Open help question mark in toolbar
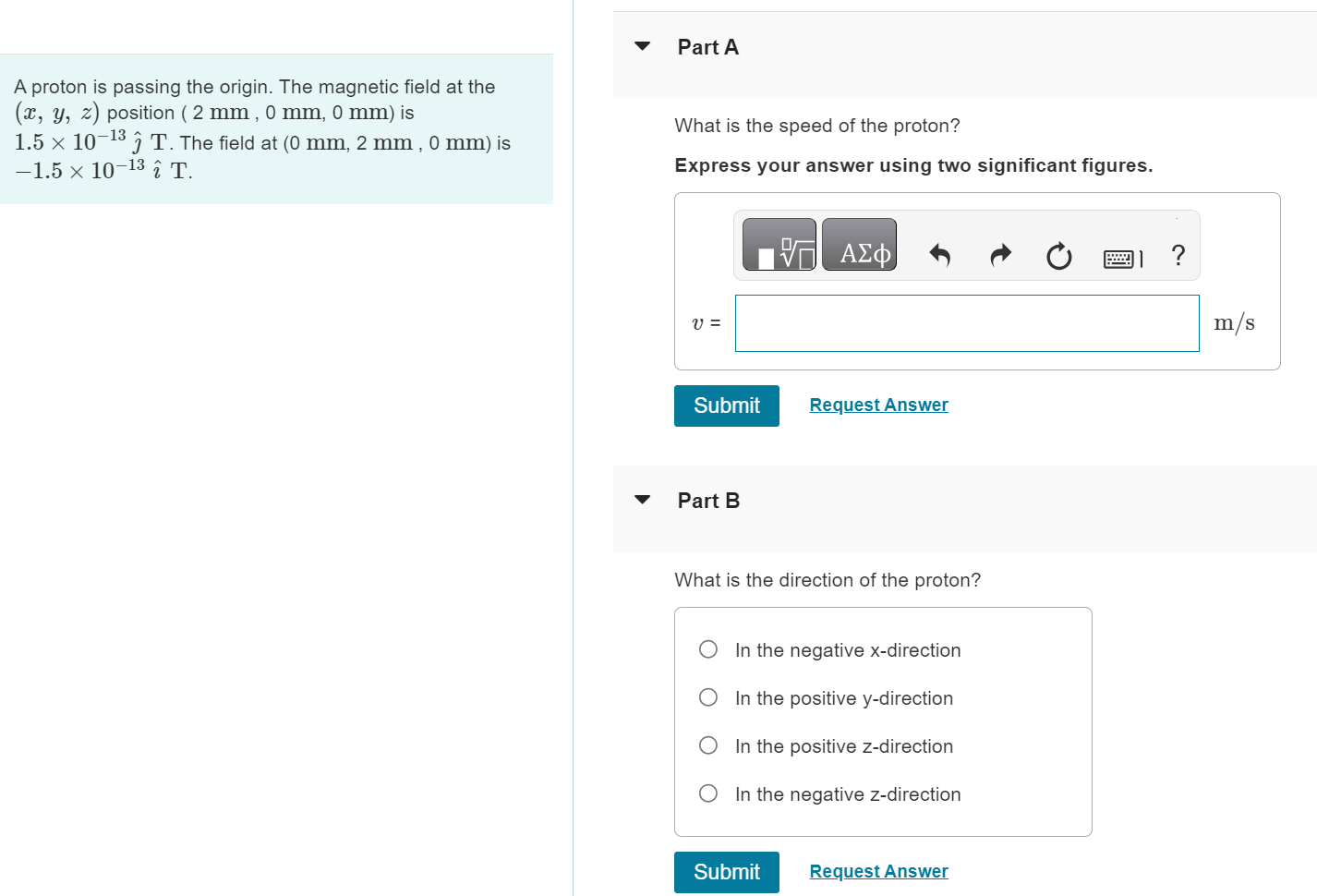 pos(1178,255)
